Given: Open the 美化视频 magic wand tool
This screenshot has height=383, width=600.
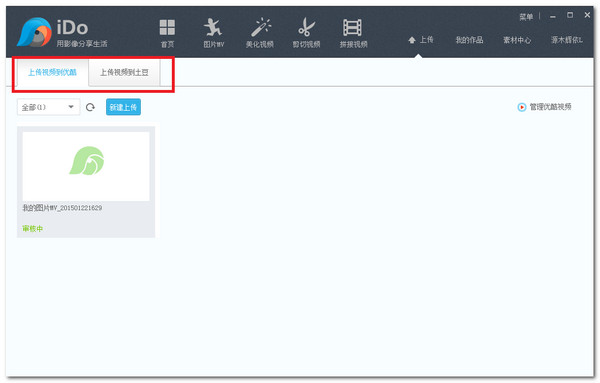Looking at the screenshot, I should [260, 33].
